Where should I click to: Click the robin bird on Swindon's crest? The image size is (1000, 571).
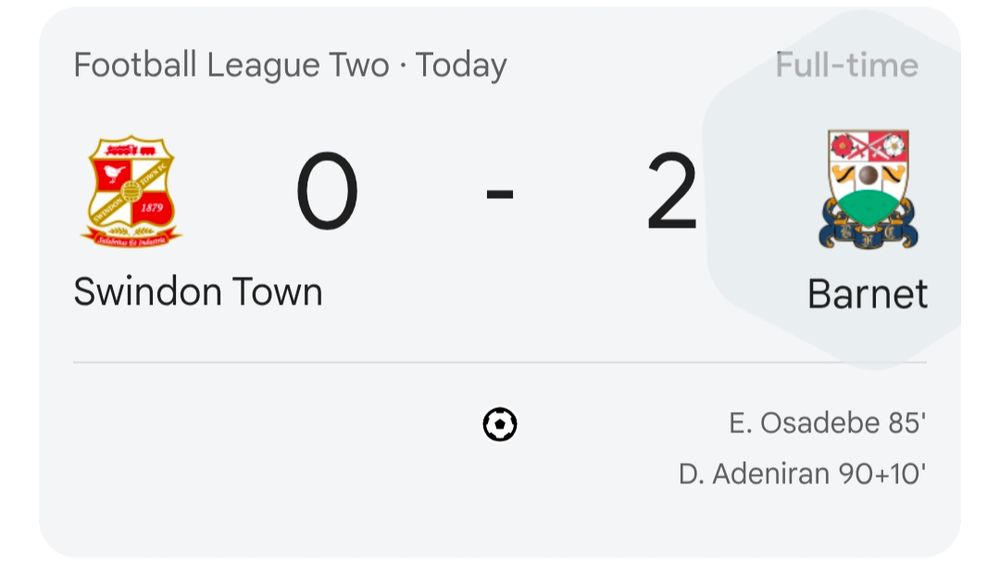coord(113,174)
